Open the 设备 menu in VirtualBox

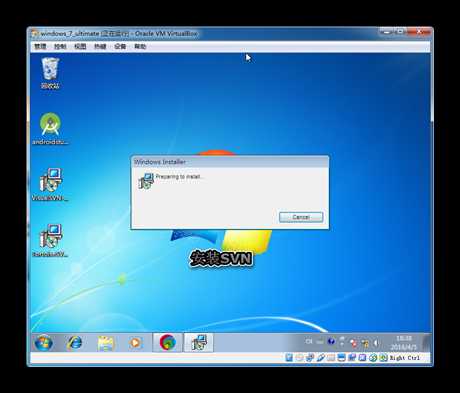point(120,46)
